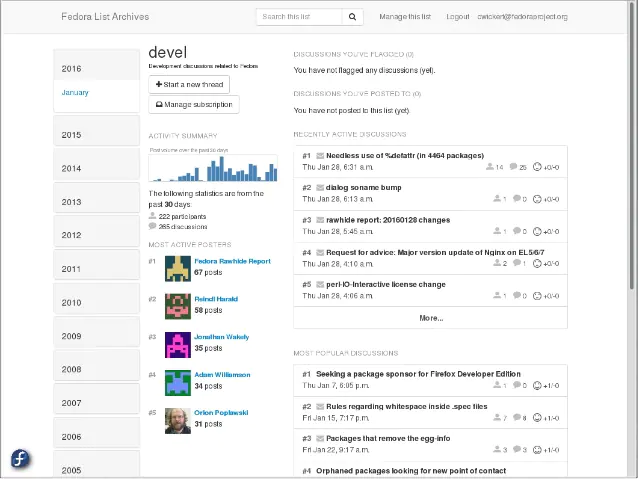This screenshot has width=638, height=479.
Task: Focus the Search this list field
Action: pyautogui.click(x=299, y=17)
